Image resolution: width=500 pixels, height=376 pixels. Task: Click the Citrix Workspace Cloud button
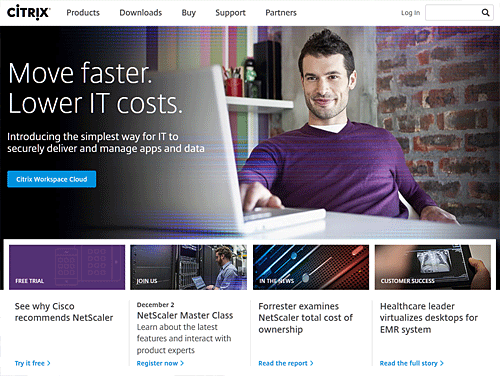point(52,179)
